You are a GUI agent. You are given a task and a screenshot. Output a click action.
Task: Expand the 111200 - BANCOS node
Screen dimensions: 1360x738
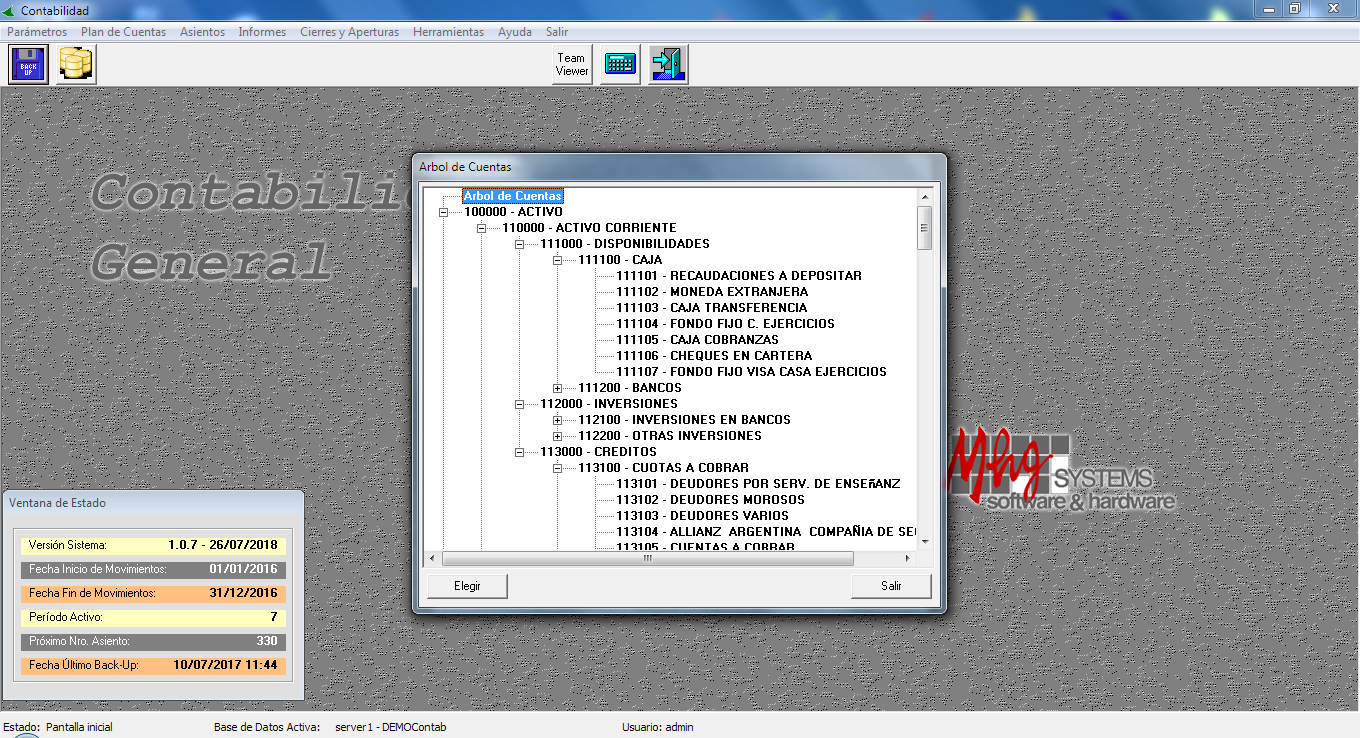pos(558,388)
